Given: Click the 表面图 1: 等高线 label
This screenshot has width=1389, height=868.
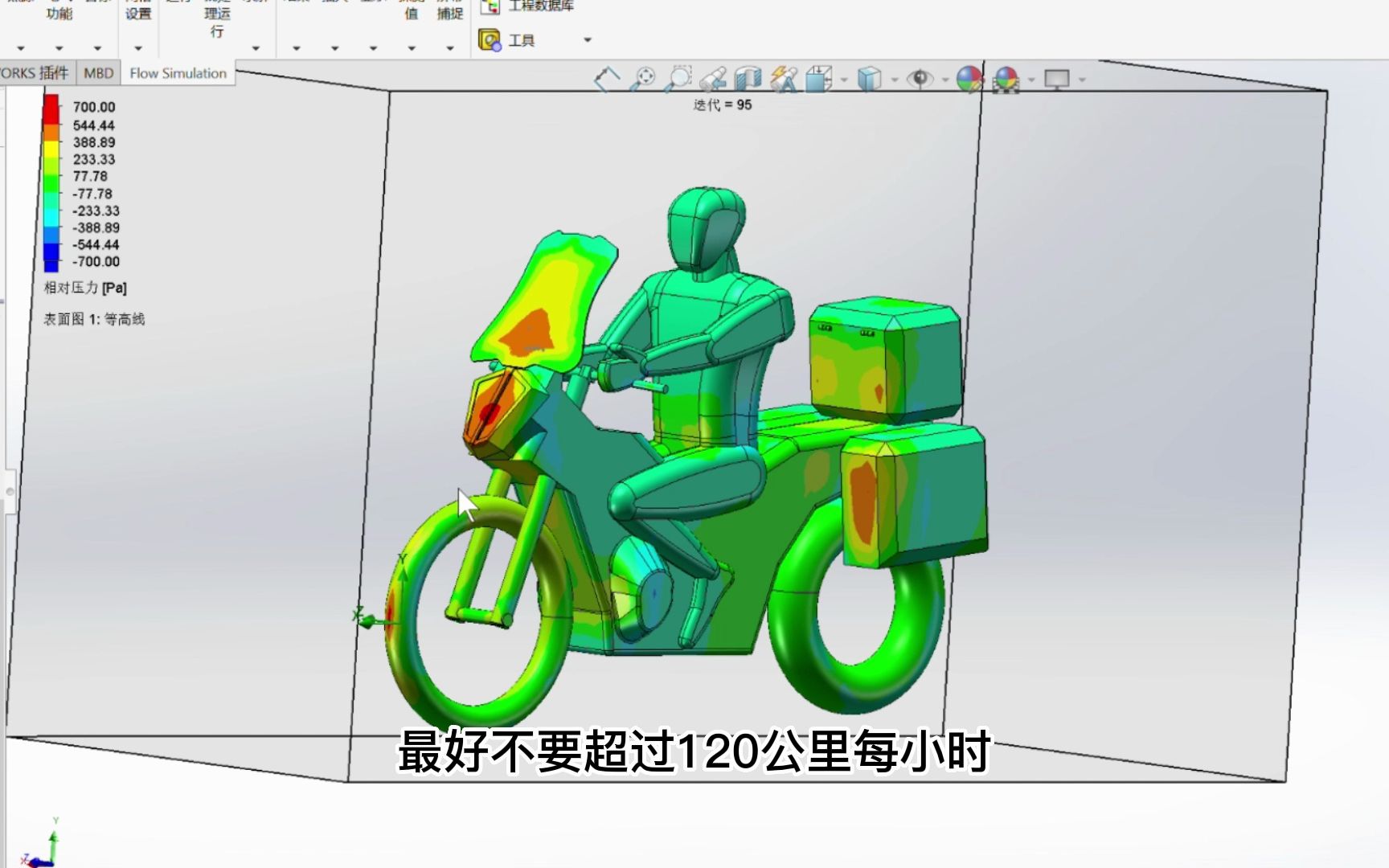Looking at the screenshot, I should tap(94, 319).
